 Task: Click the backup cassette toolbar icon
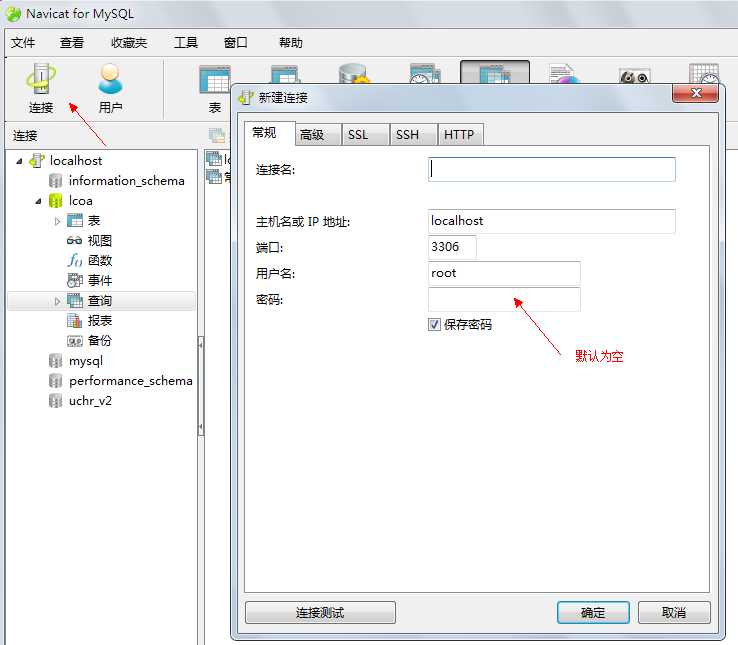click(x=635, y=75)
